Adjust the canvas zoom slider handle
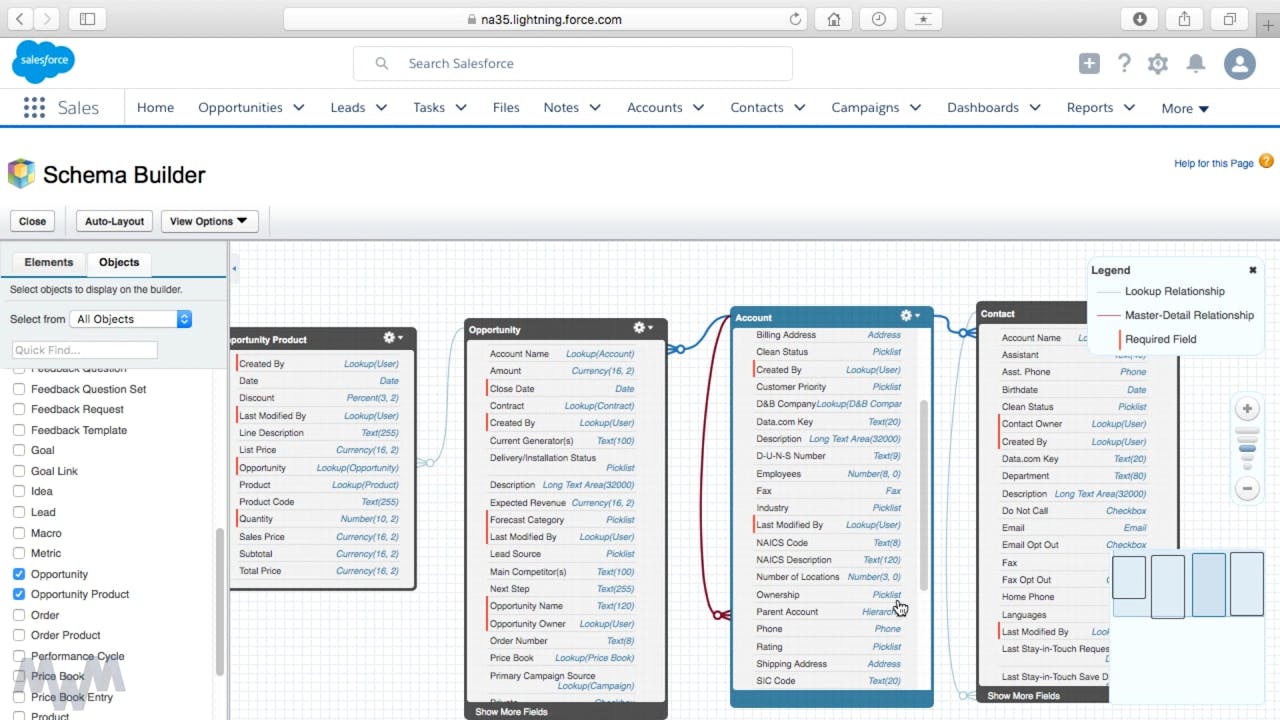 point(1247,449)
